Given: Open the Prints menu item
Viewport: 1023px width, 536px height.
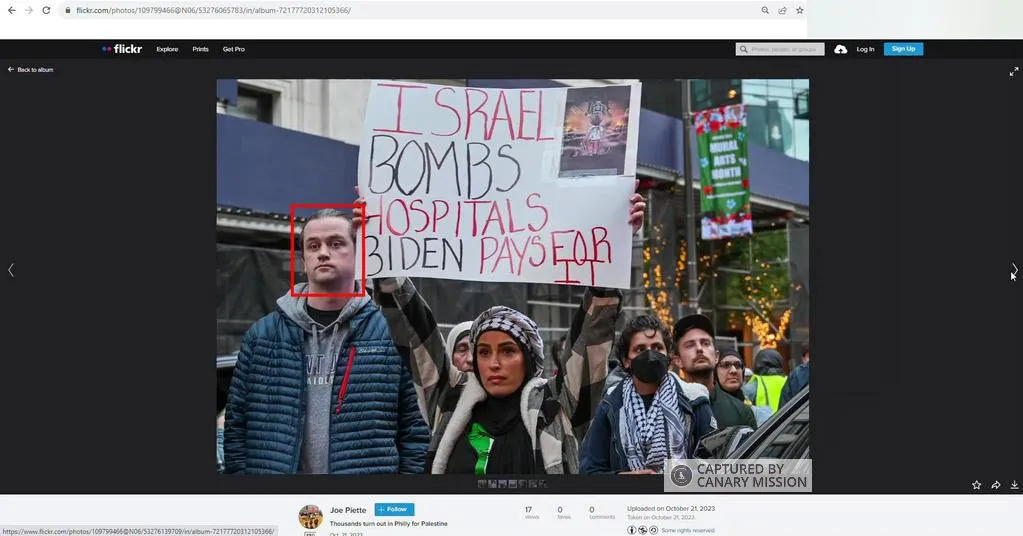Looking at the screenshot, I should pos(200,49).
